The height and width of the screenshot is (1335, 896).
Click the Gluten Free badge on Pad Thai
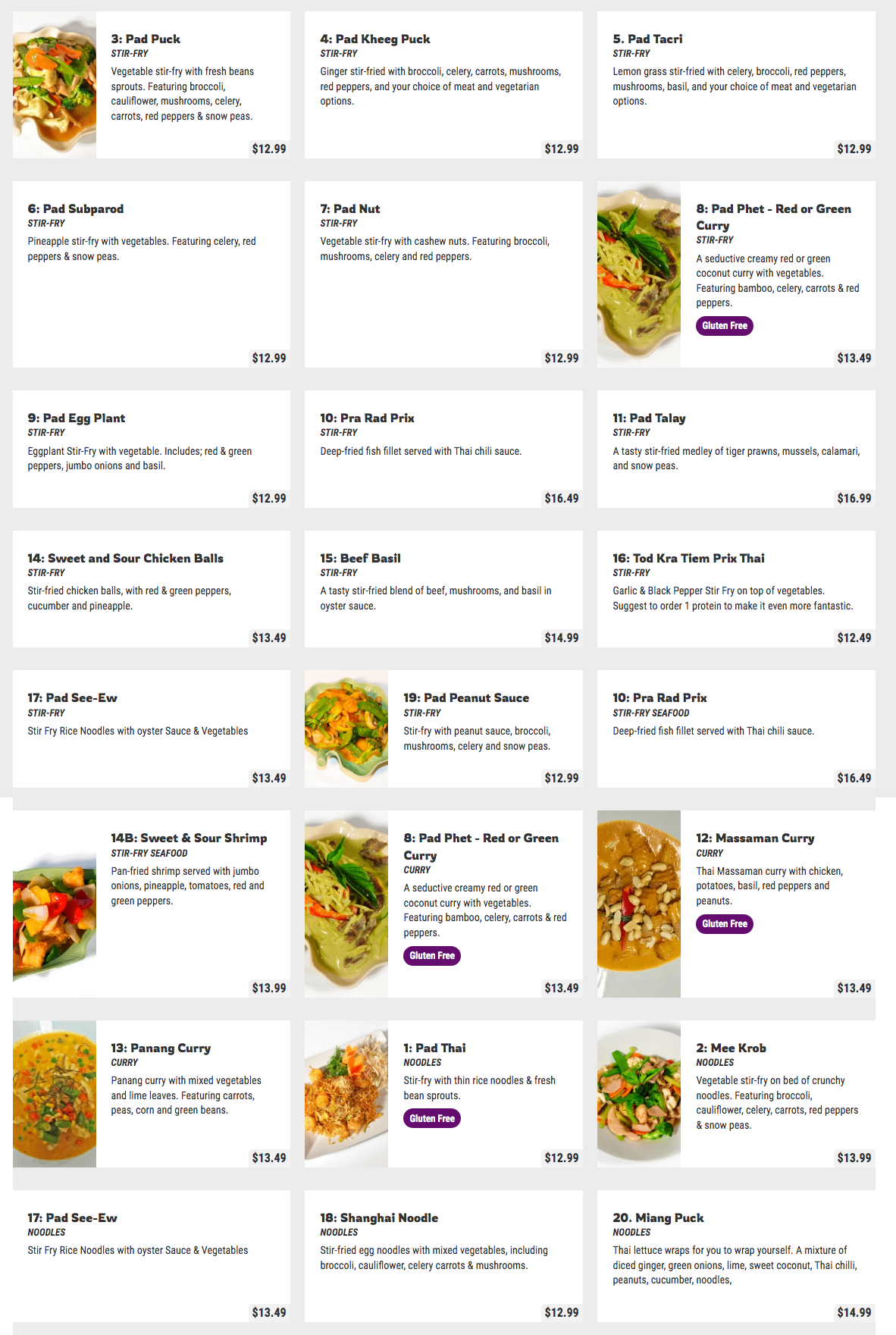tap(432, 1118)
